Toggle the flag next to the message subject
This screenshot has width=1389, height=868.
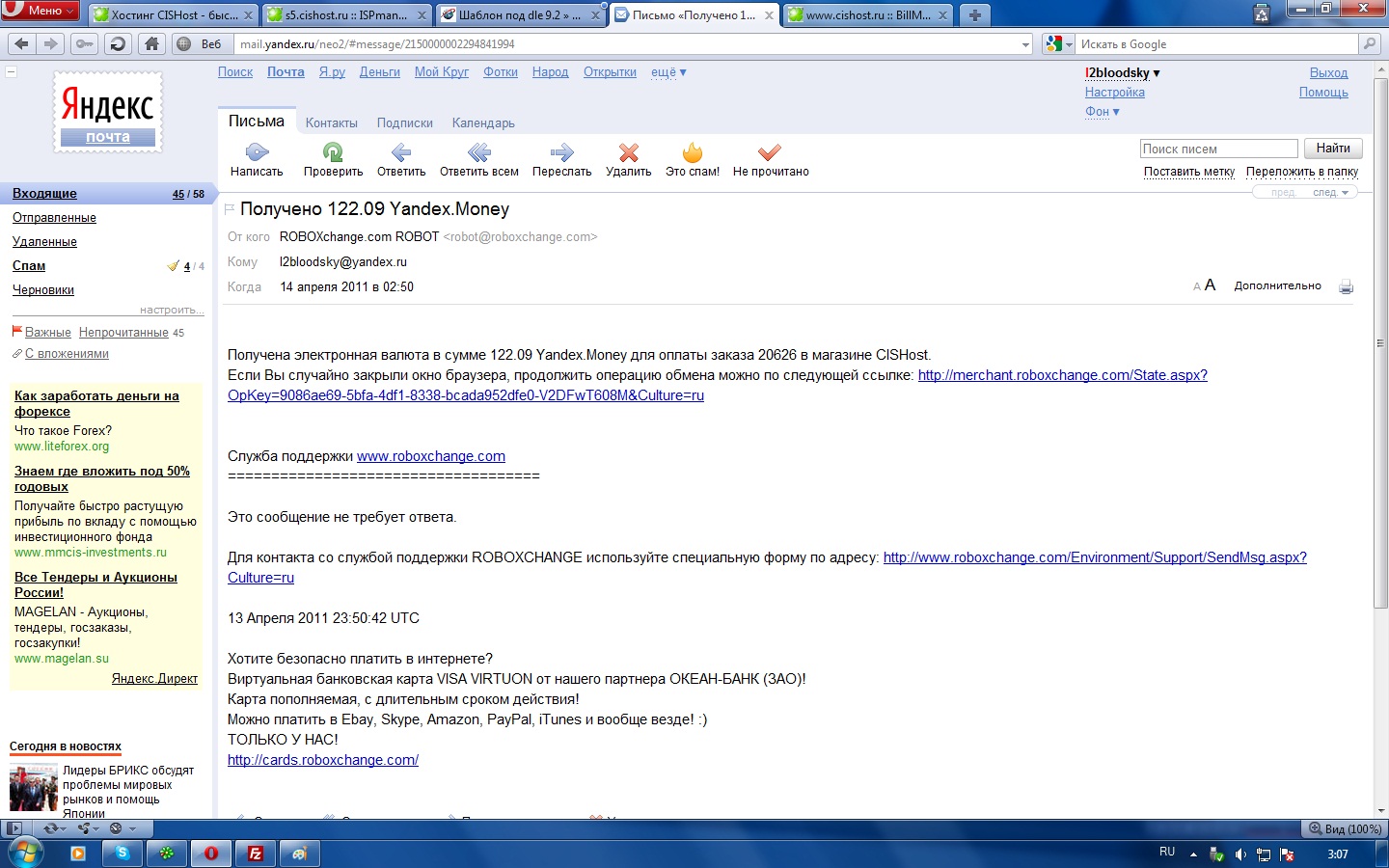[x=230, y=208]
